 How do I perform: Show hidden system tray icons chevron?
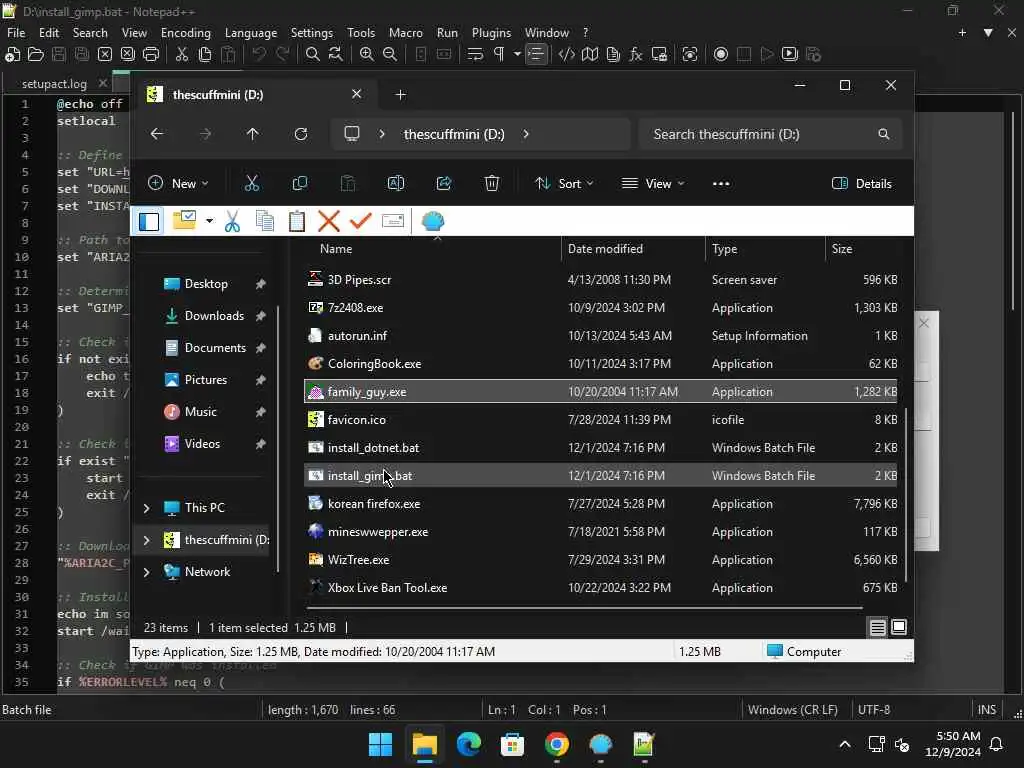844,744
